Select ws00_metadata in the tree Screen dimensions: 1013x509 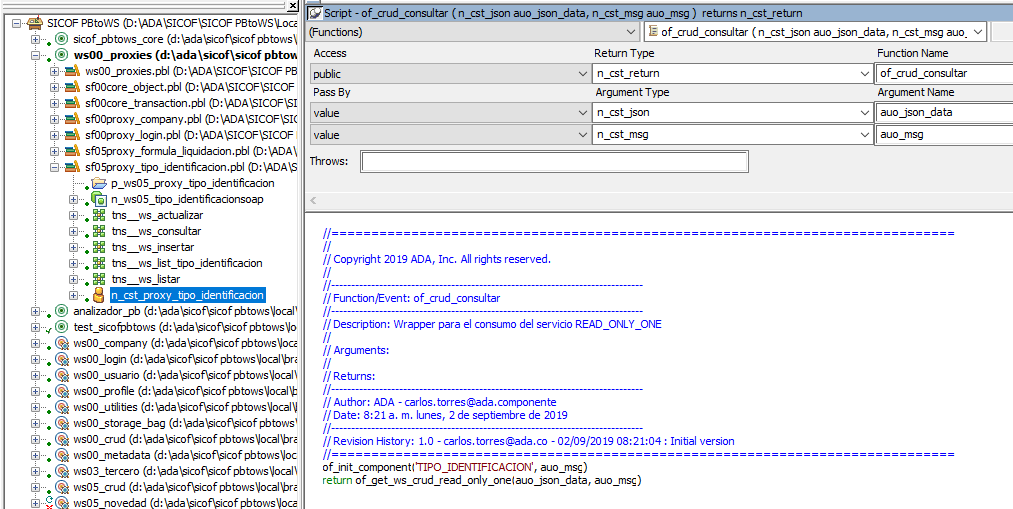(x=111, y=455)
